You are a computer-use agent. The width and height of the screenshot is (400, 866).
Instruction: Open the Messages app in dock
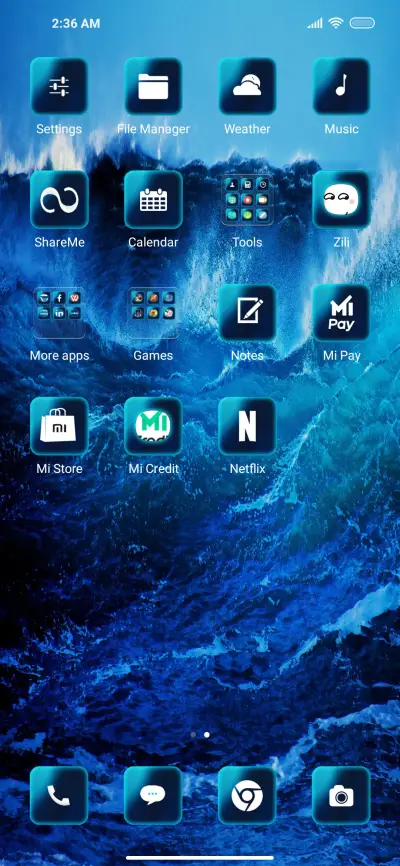153,795
